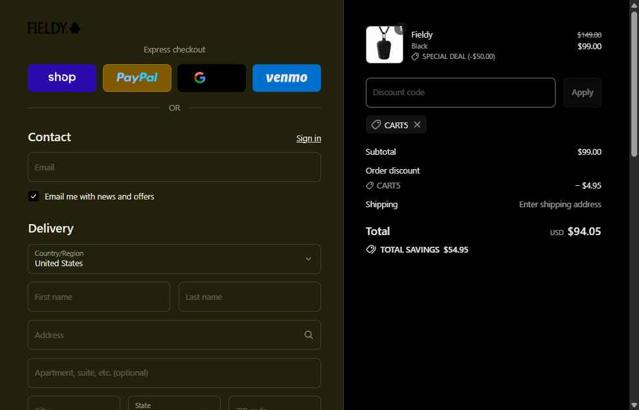Click the Subtotal $99.00 value

tap(589, 152)
